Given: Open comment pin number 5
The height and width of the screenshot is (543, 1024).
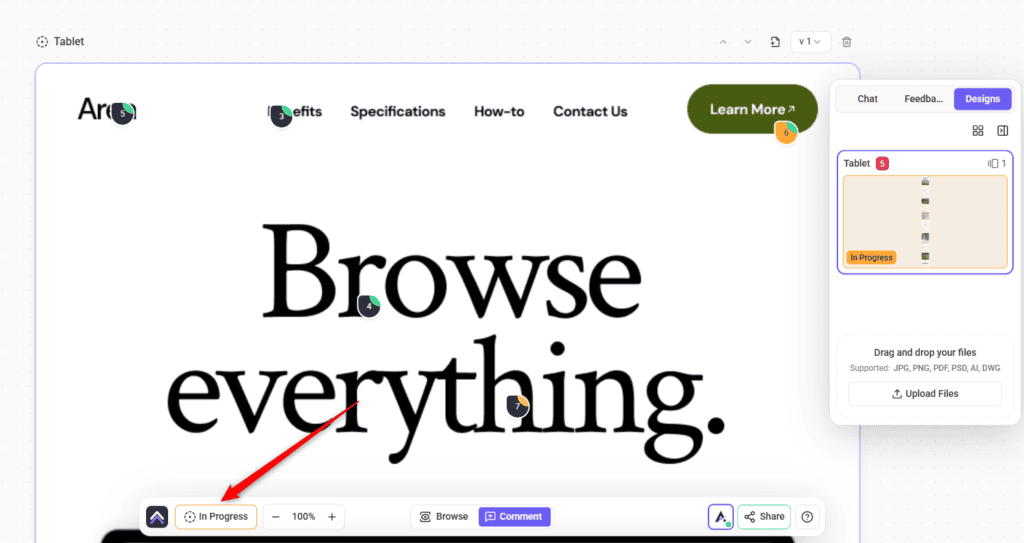Looking at the screenshot, I should click(x=123, y=114).
